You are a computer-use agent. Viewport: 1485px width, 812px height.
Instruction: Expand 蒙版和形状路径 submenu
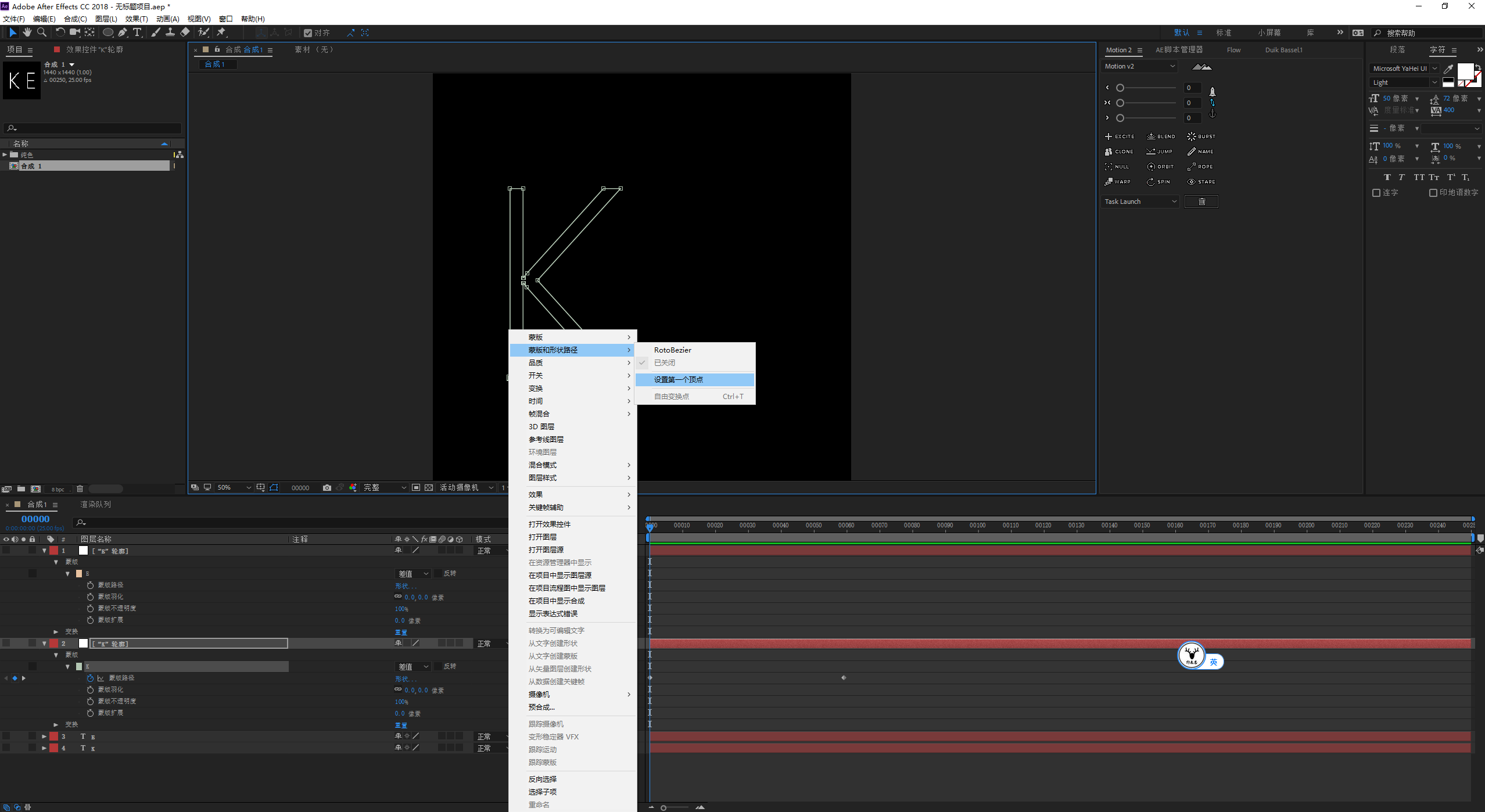(576, 349)
